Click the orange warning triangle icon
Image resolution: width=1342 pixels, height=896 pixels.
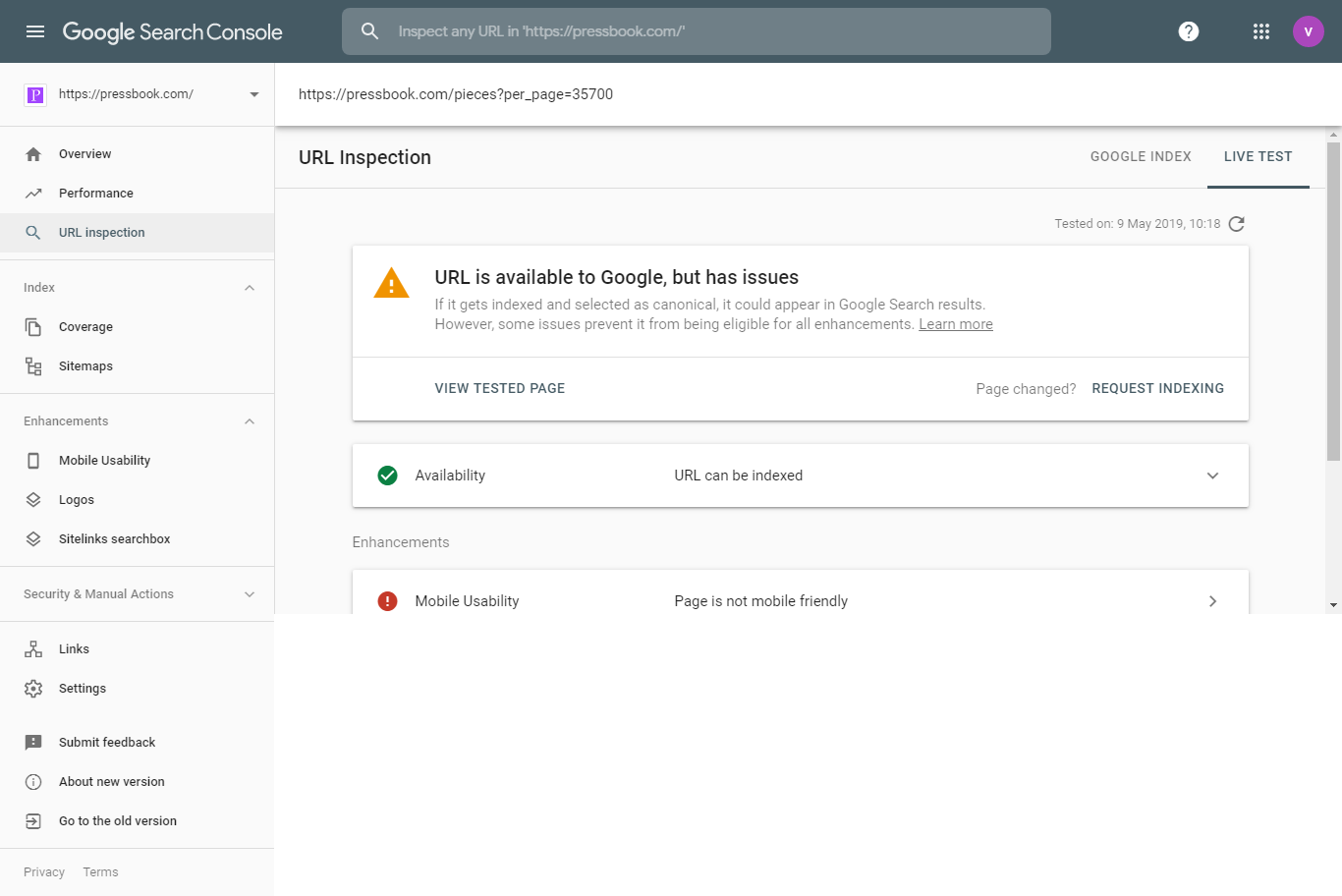[391, 283]
